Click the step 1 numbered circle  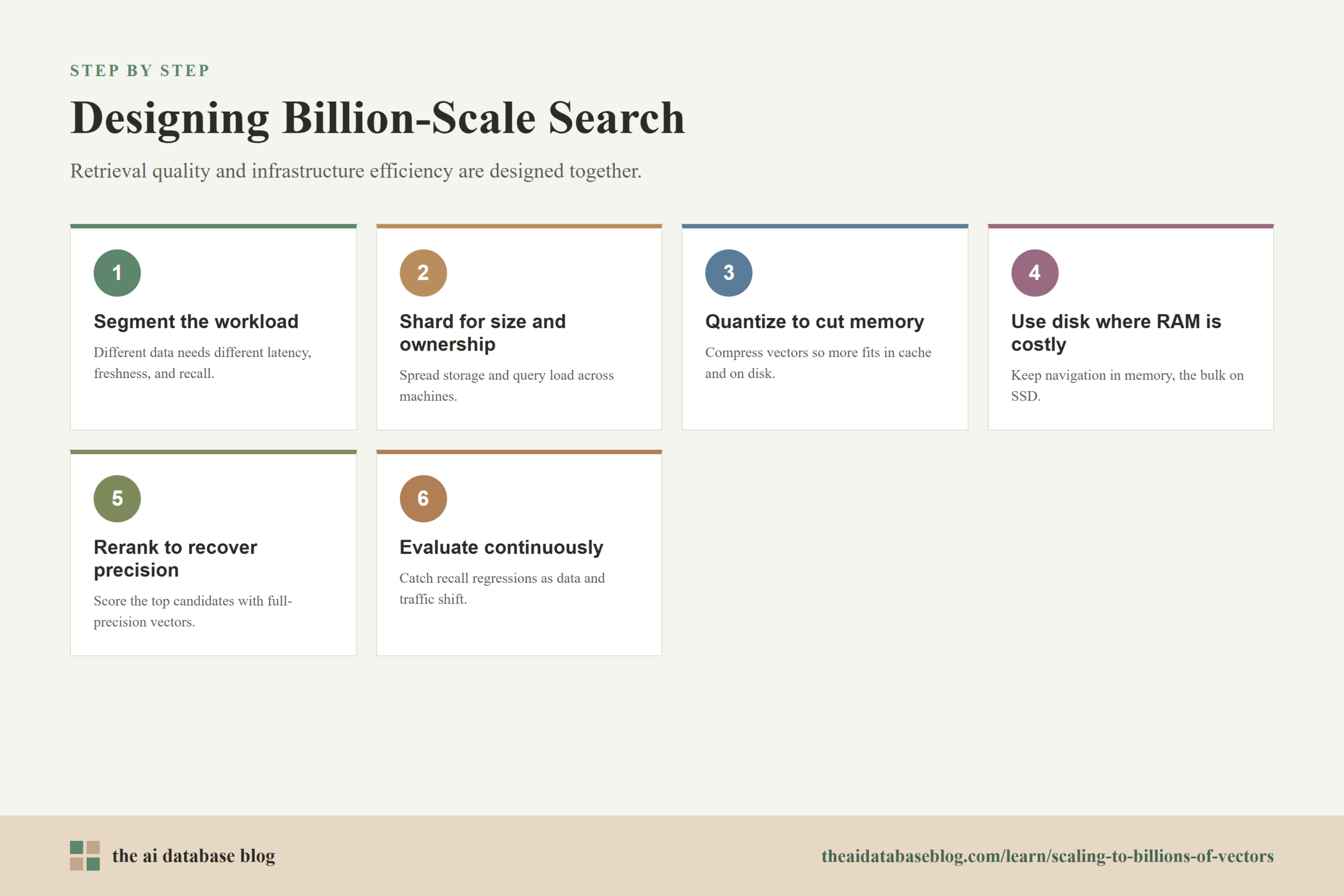pyautogui.click(x=117, y=272)
